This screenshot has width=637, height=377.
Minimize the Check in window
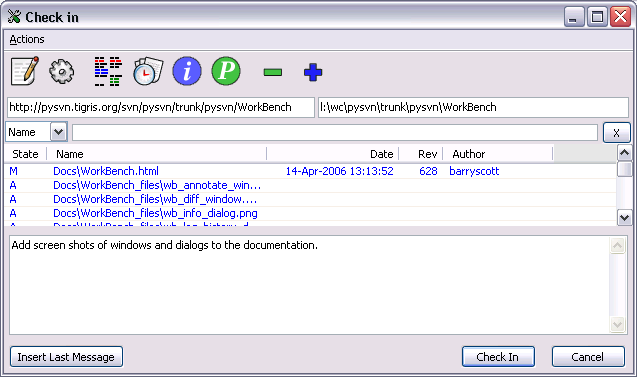tap(574, 17)
